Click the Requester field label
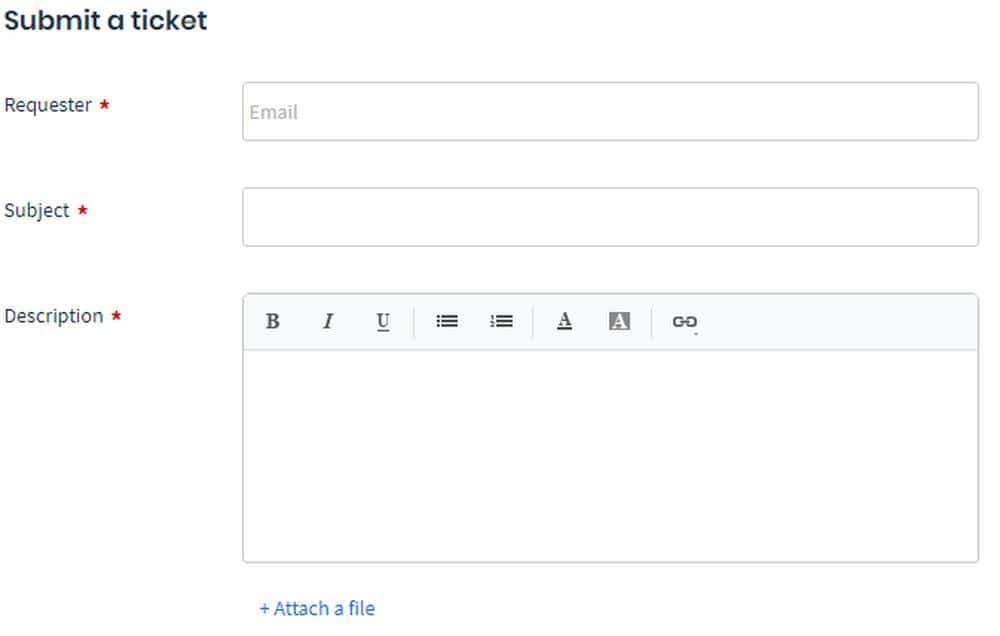This screenshot has width=1000, height=636. tap(48, 105)
